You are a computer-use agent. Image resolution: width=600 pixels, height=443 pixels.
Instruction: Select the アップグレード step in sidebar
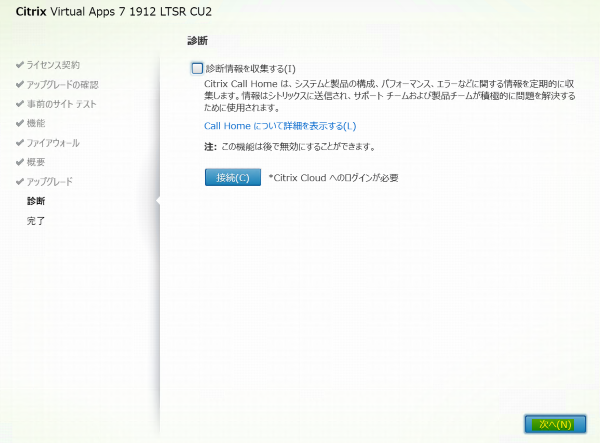49,181
